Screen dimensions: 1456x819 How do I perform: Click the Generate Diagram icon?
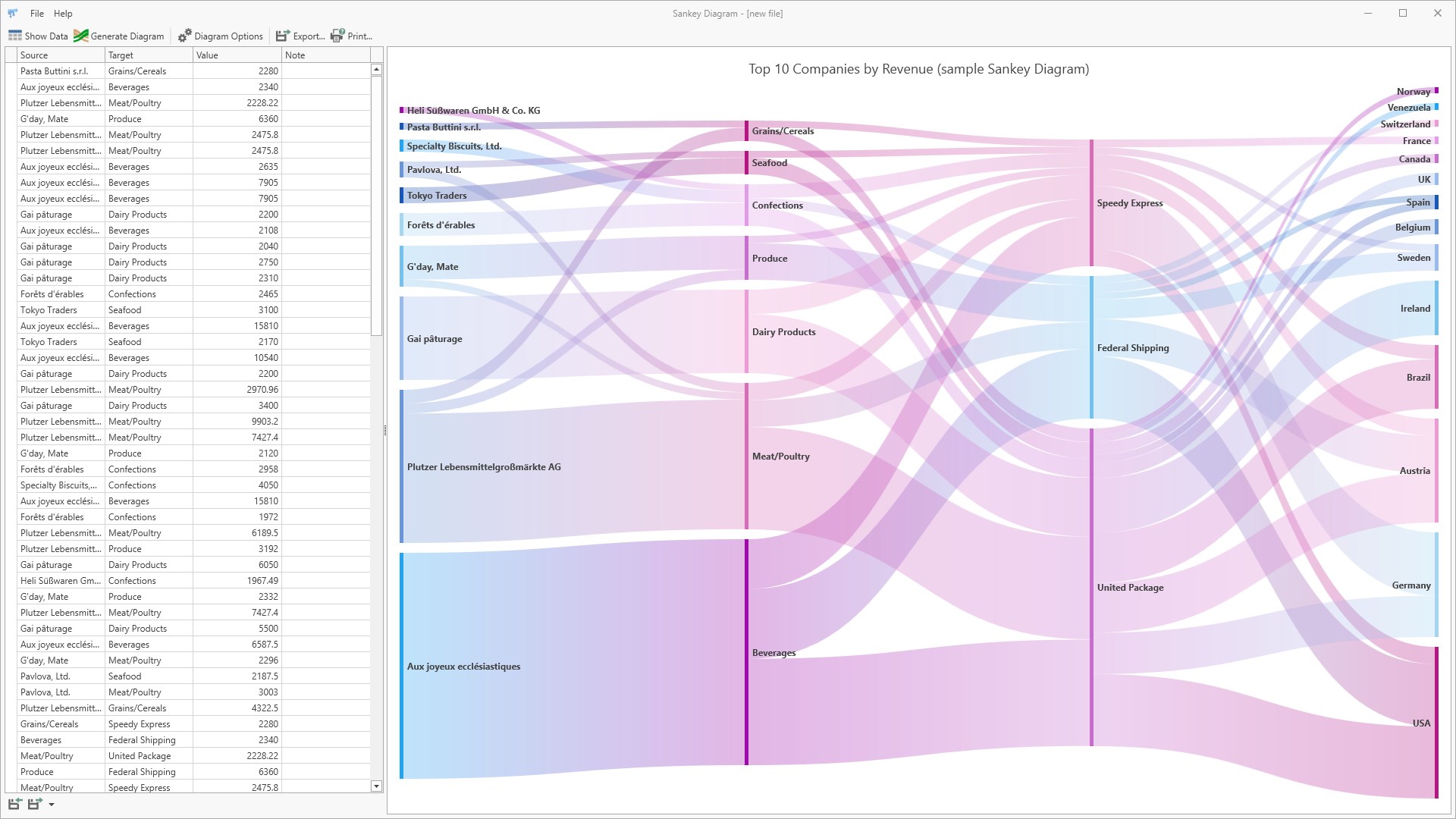[81, 36]
